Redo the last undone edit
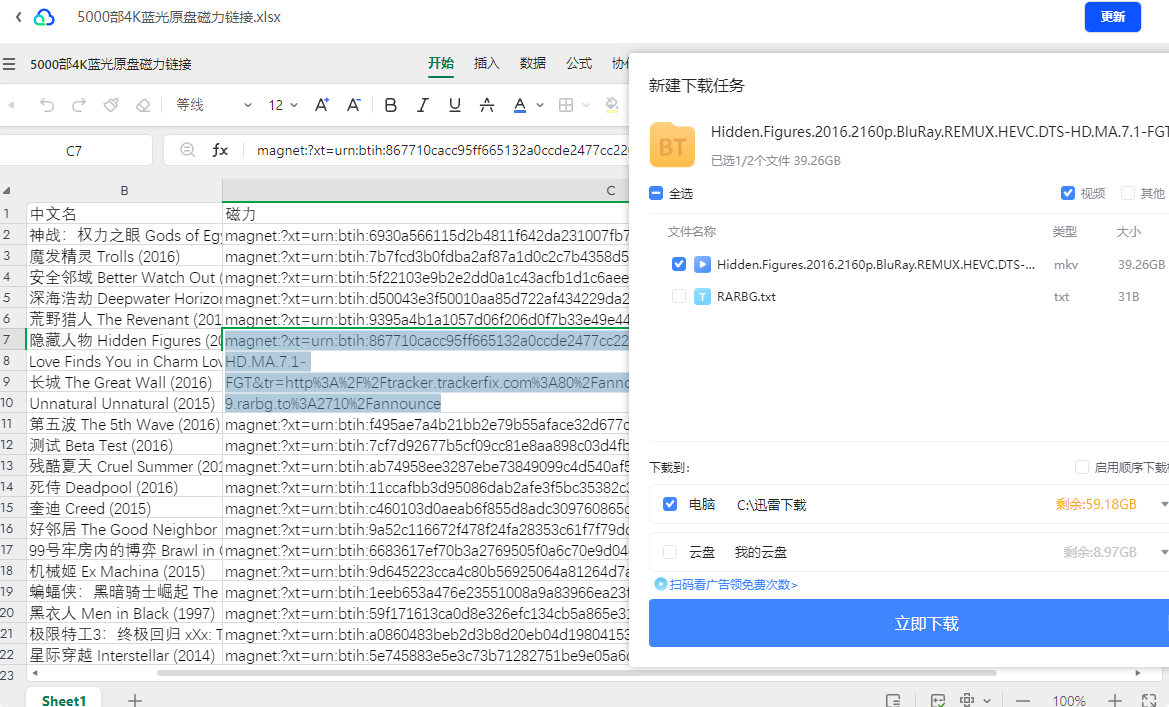 point(78,105)
